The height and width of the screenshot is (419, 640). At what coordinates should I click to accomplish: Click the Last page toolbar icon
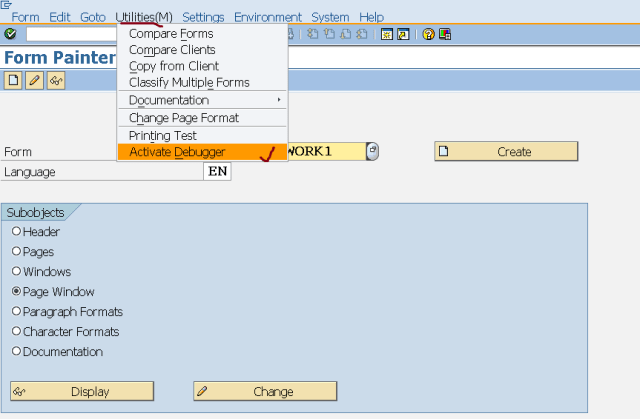pyautogui.click(x=362, y=34)
